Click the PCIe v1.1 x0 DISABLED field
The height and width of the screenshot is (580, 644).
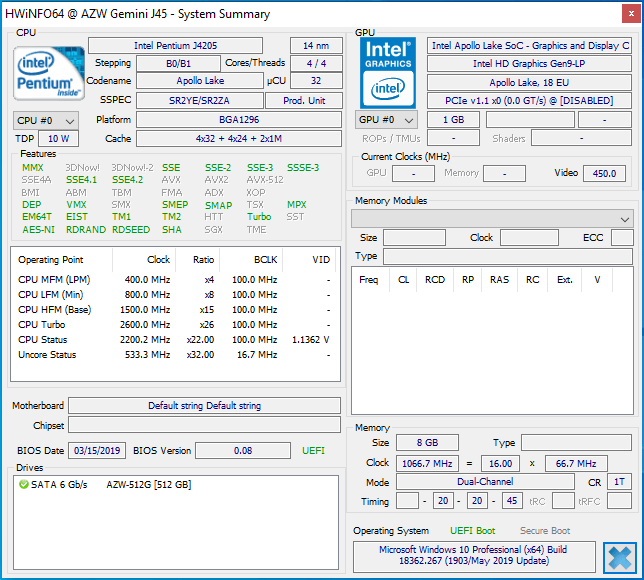[x=529, y=101]
